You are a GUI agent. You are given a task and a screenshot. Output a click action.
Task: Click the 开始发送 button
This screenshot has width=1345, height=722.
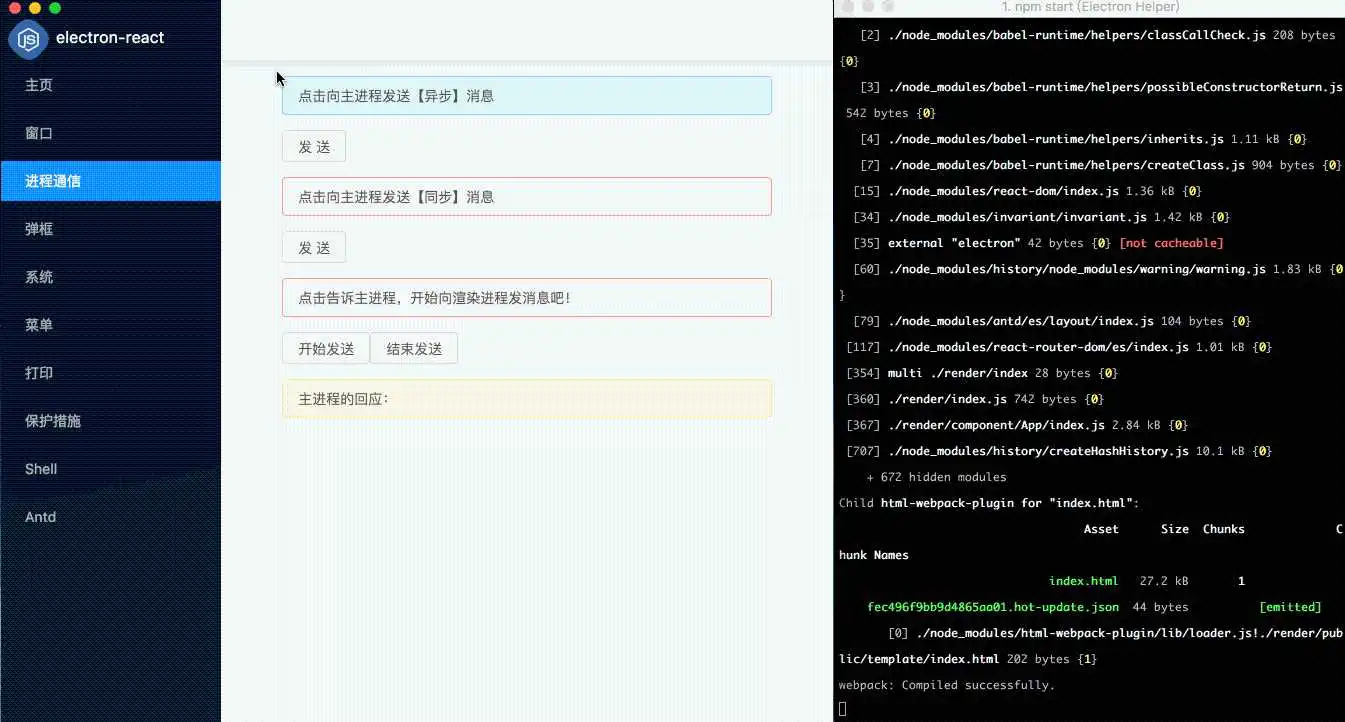(326, 348)
